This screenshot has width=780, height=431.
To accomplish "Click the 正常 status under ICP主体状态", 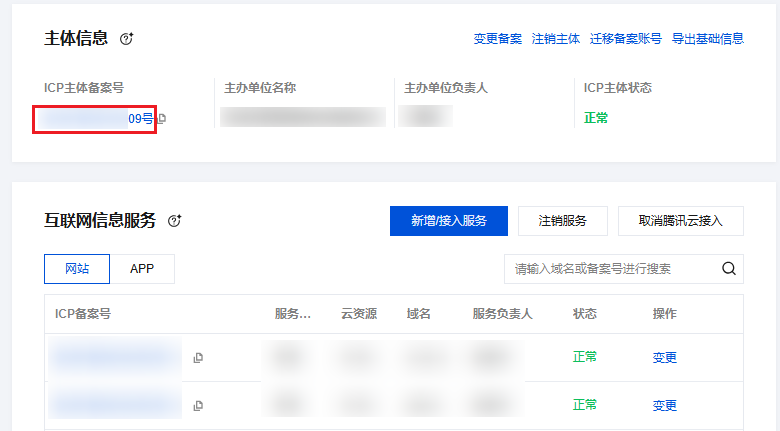I will pos(596,118).
